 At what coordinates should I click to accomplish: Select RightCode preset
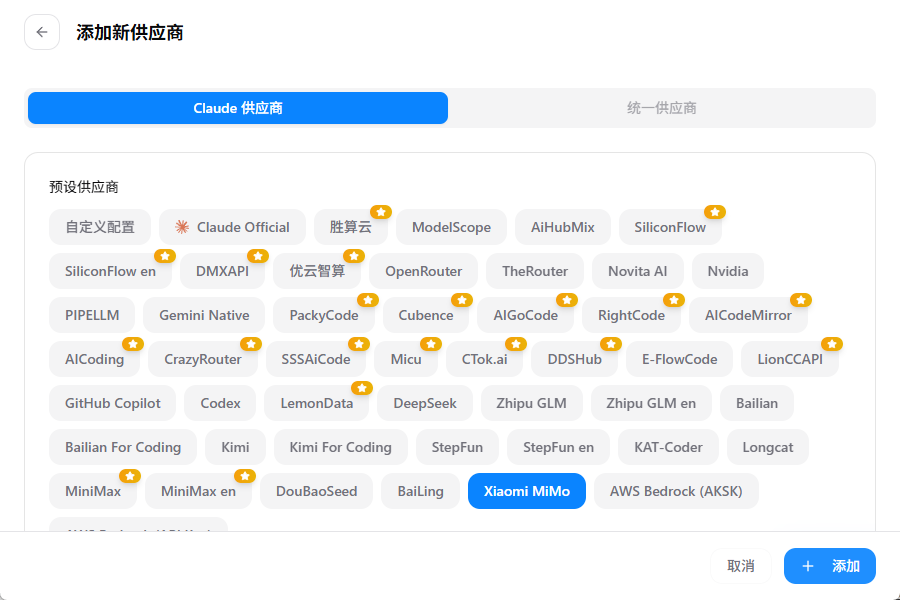tap(631, 315)
